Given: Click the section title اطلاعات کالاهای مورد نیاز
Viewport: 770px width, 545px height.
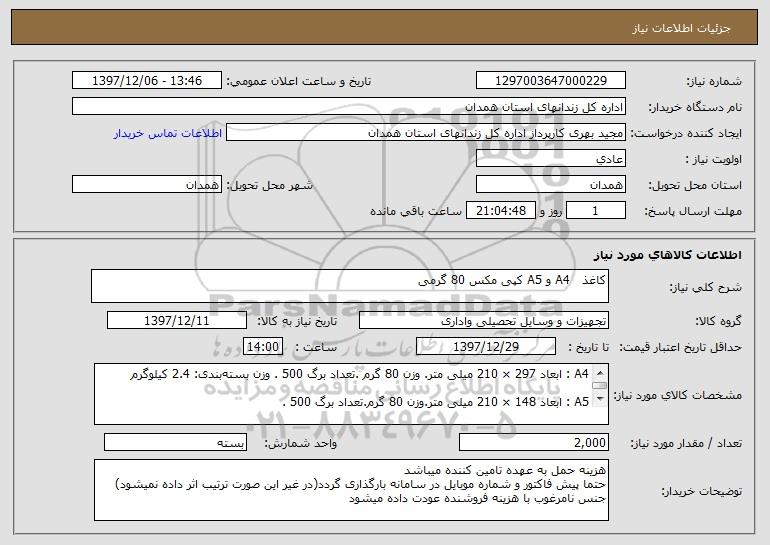Looking at the screenshot, I should point(668,255).
